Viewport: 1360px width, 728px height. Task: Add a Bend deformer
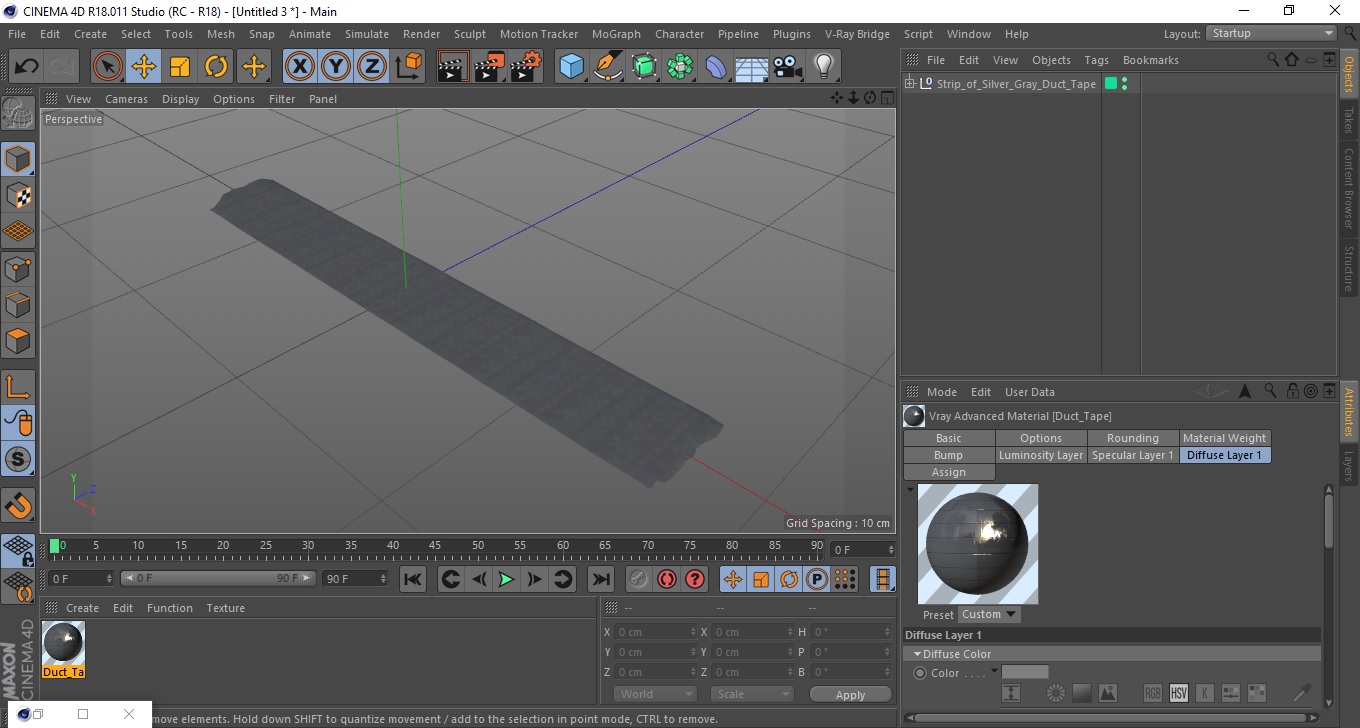tap(716, 67)
